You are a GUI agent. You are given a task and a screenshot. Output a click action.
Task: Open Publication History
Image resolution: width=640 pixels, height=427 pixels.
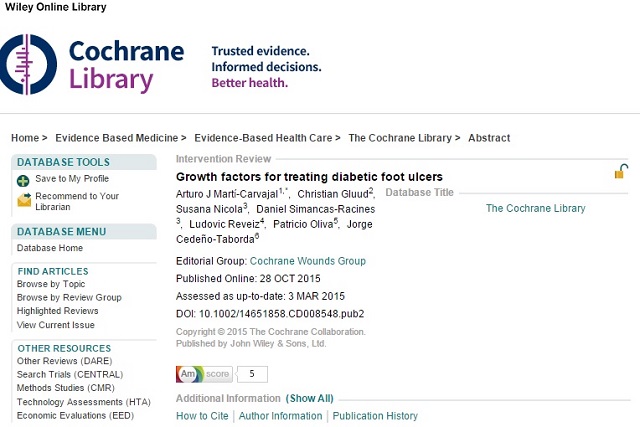(x=375, y=416)
